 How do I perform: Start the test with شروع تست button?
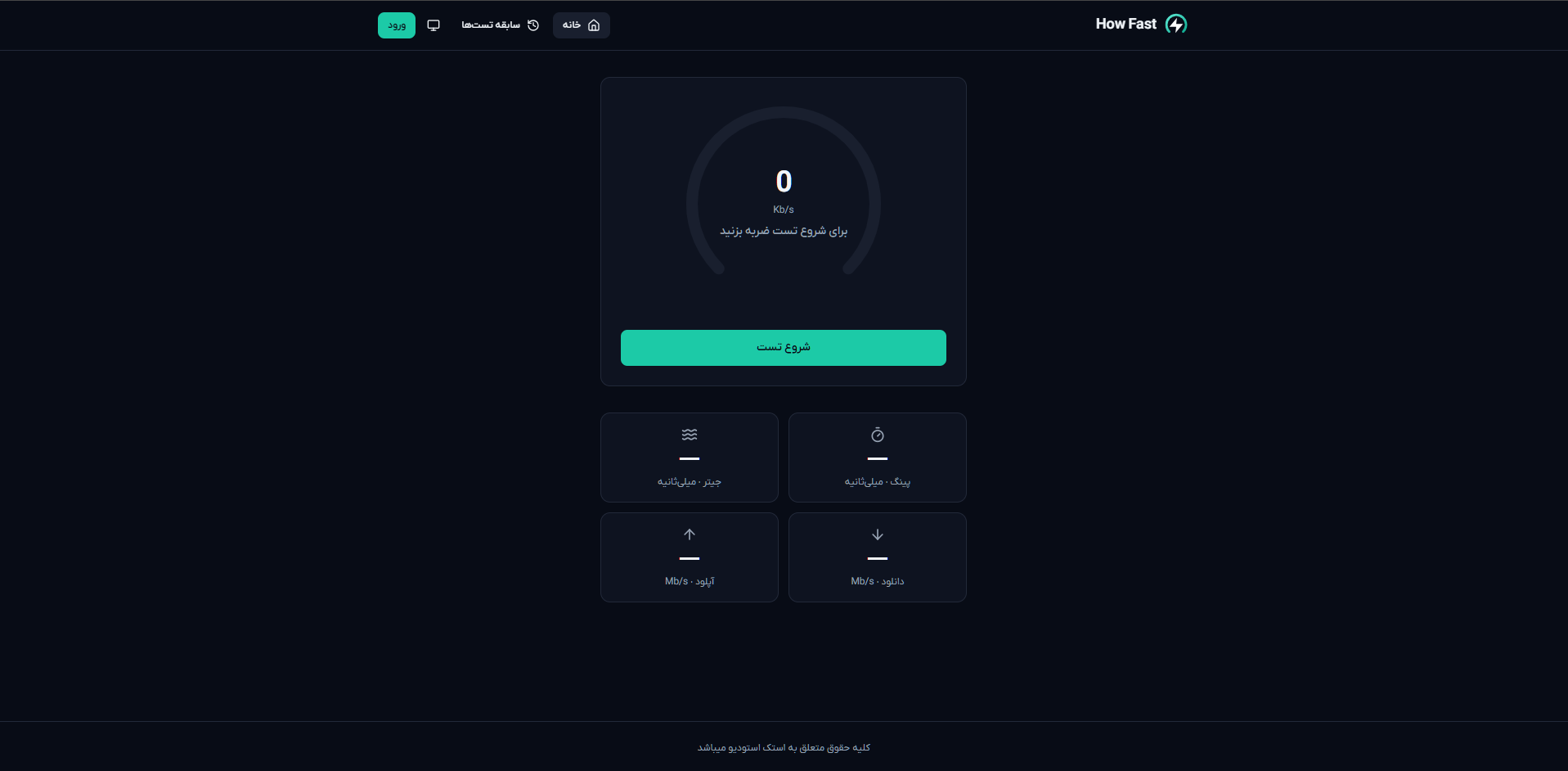(x=783, y=348)
